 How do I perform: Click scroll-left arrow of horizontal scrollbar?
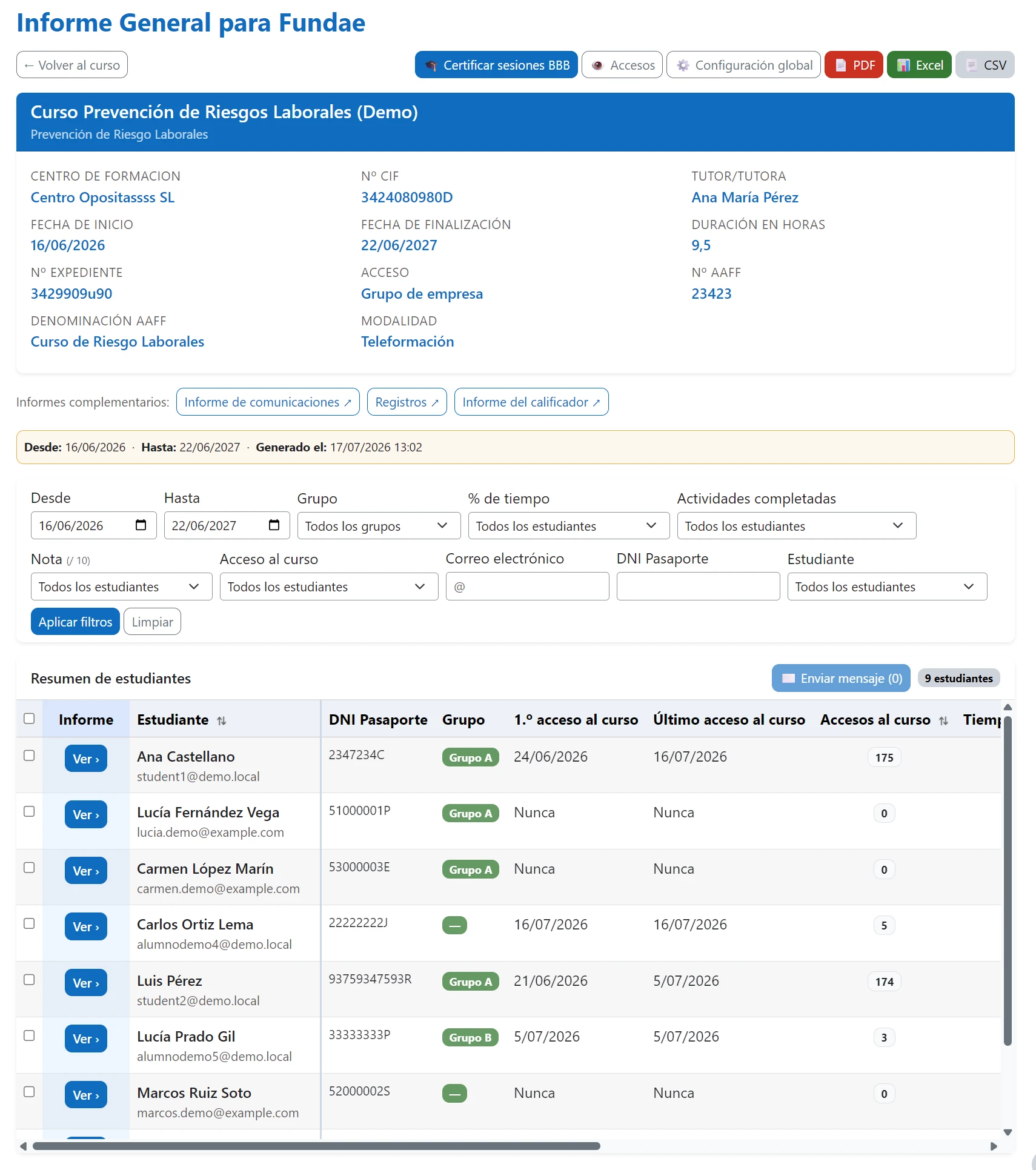point(23,1146)
